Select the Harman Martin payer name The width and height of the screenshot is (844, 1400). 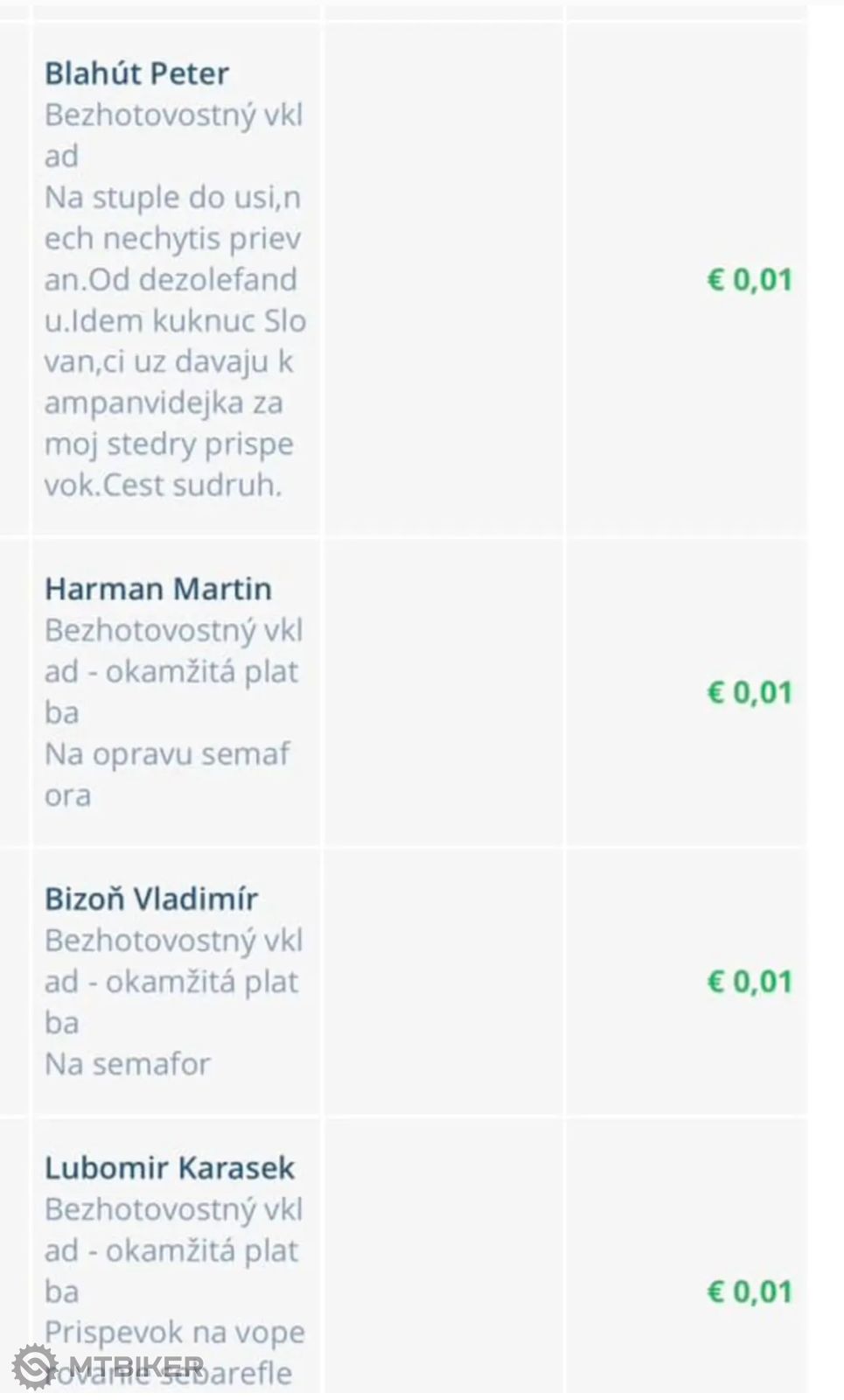pyautogui.click(x=158, y=589)
